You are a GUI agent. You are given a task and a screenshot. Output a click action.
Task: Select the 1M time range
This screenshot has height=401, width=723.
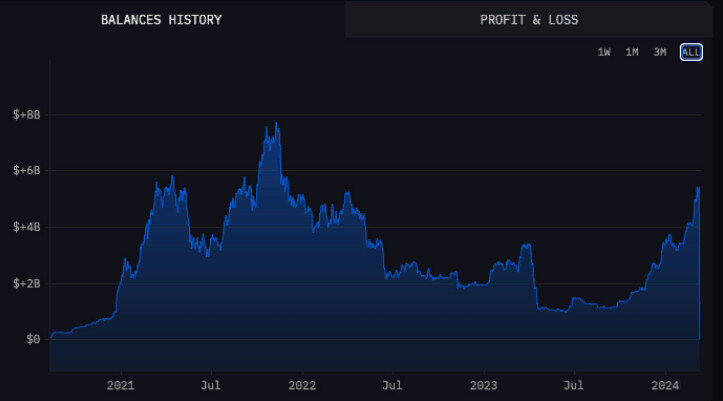(x=632, y=52)
